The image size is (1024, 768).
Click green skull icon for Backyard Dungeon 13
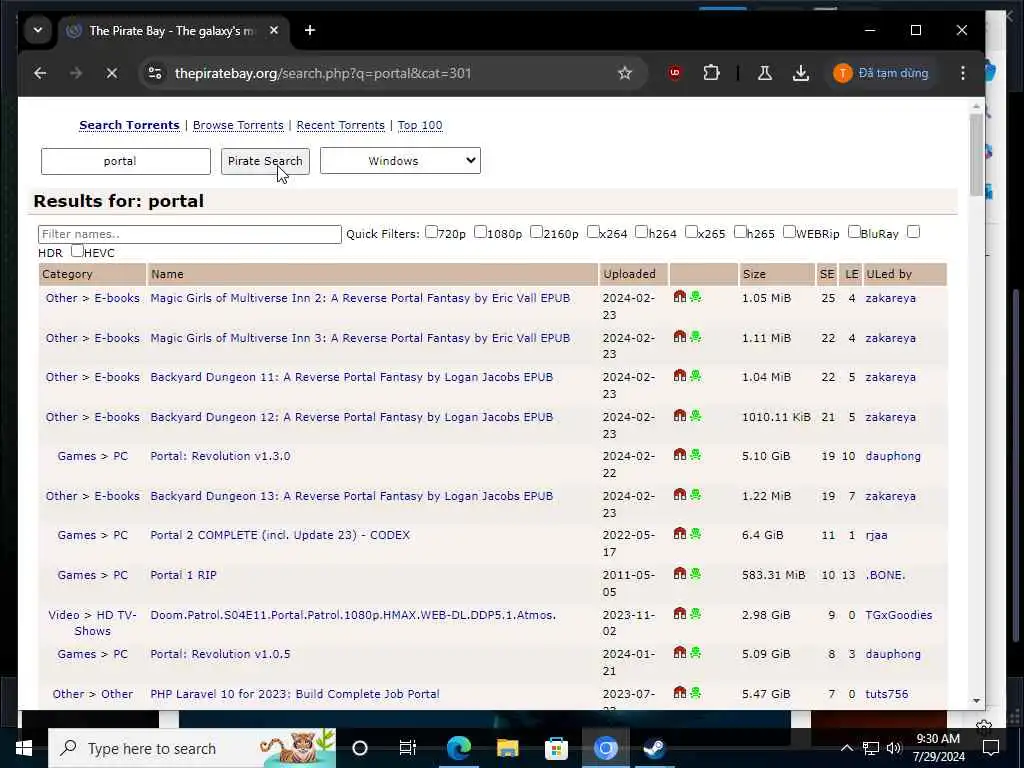pyautogui.click(x=696, y=494)
